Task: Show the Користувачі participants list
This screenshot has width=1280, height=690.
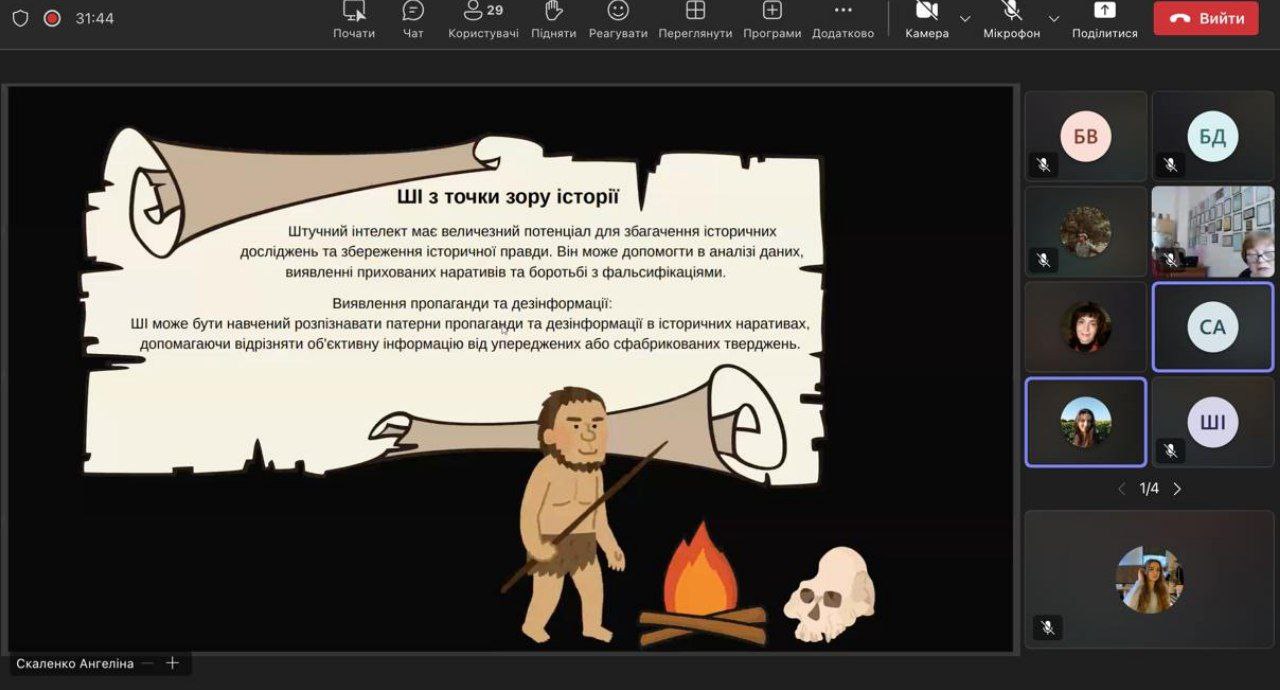Action: [x=483, y=19]
